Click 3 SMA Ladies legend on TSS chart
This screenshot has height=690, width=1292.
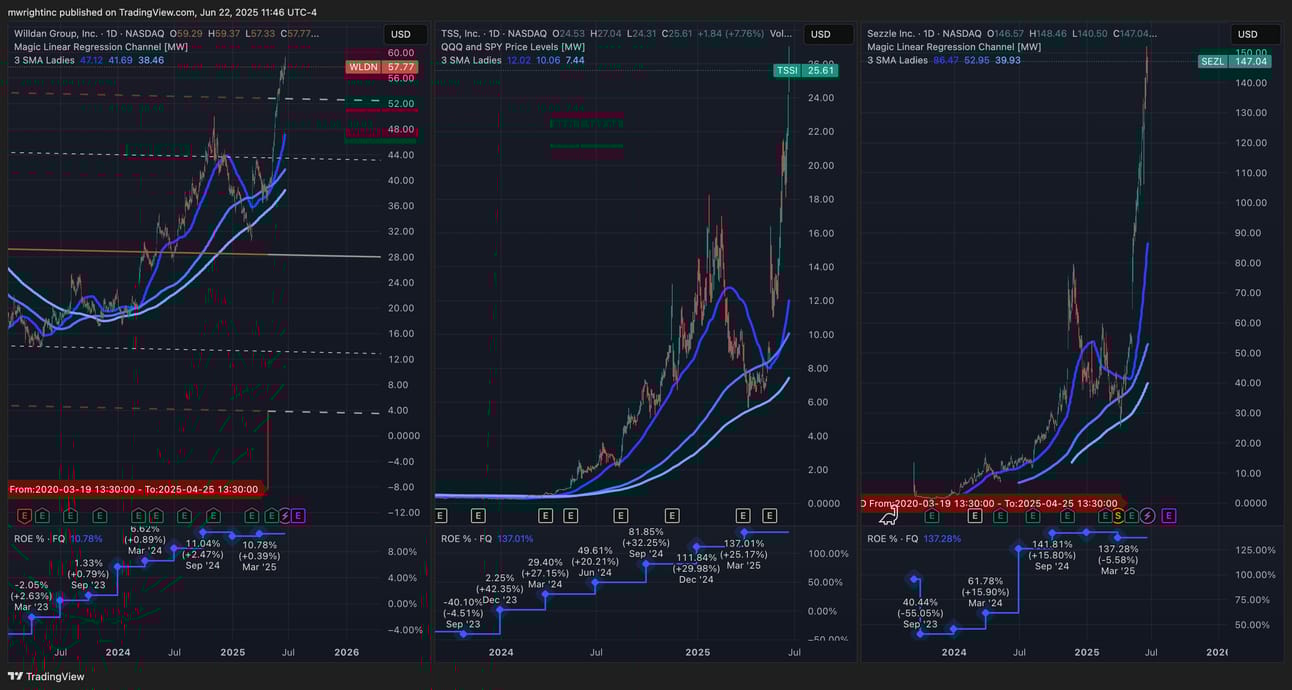click(x=471, y=60)
